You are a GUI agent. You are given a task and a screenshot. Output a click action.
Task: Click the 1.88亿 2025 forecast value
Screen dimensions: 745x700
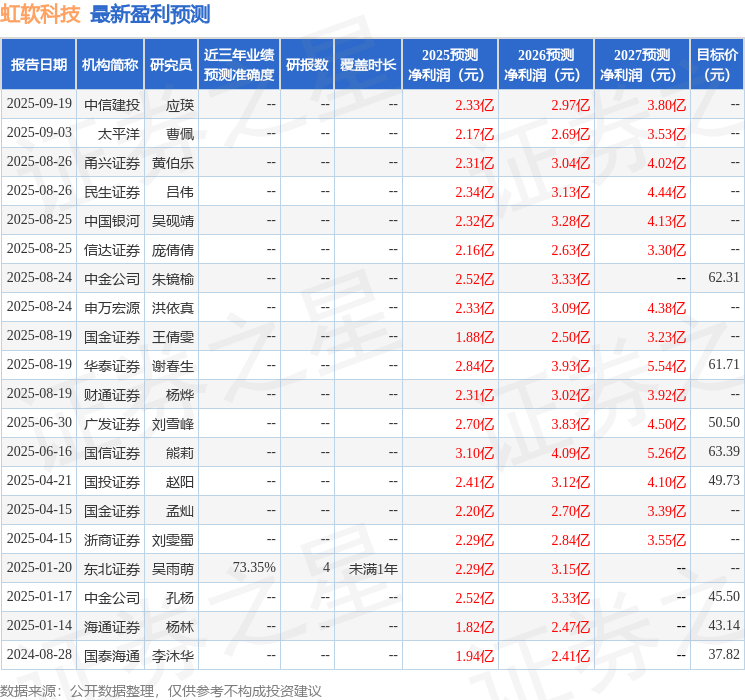point(475,337)
